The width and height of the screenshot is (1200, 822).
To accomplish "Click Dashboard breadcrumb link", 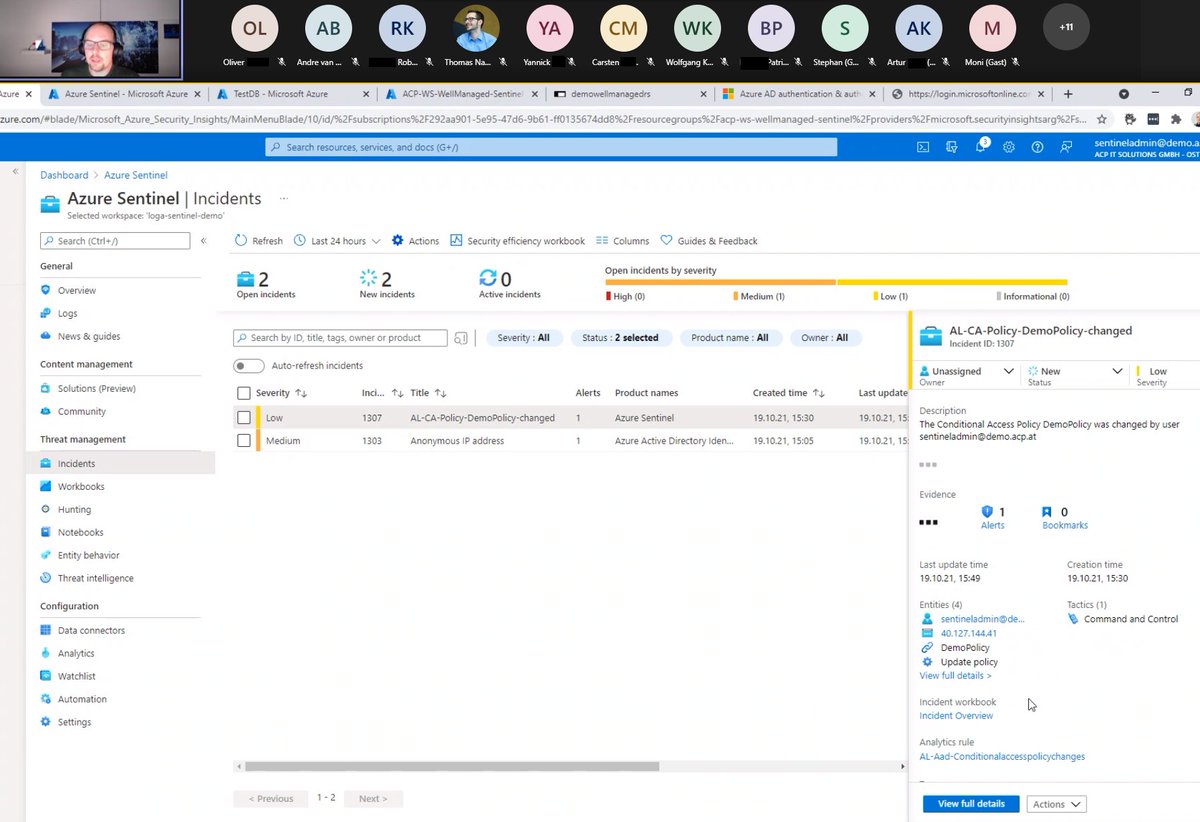I will tap(64, 175).
